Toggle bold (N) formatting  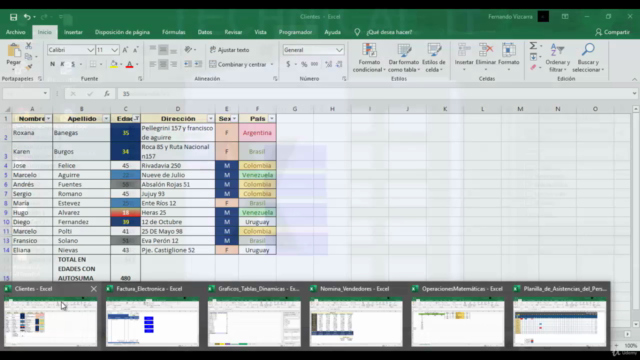click(x=52, y=64)
